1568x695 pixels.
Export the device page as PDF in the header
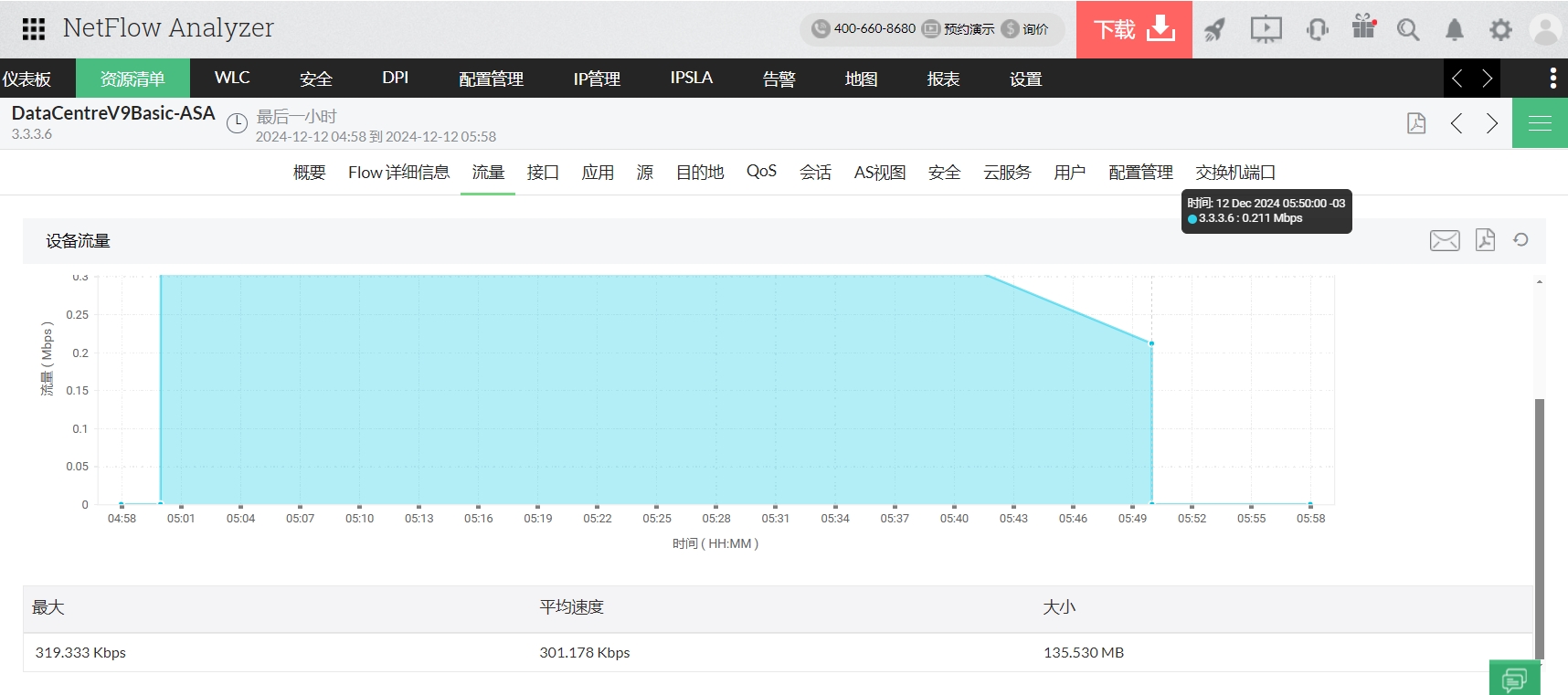pyautogui.click(x=1416, y=123)
